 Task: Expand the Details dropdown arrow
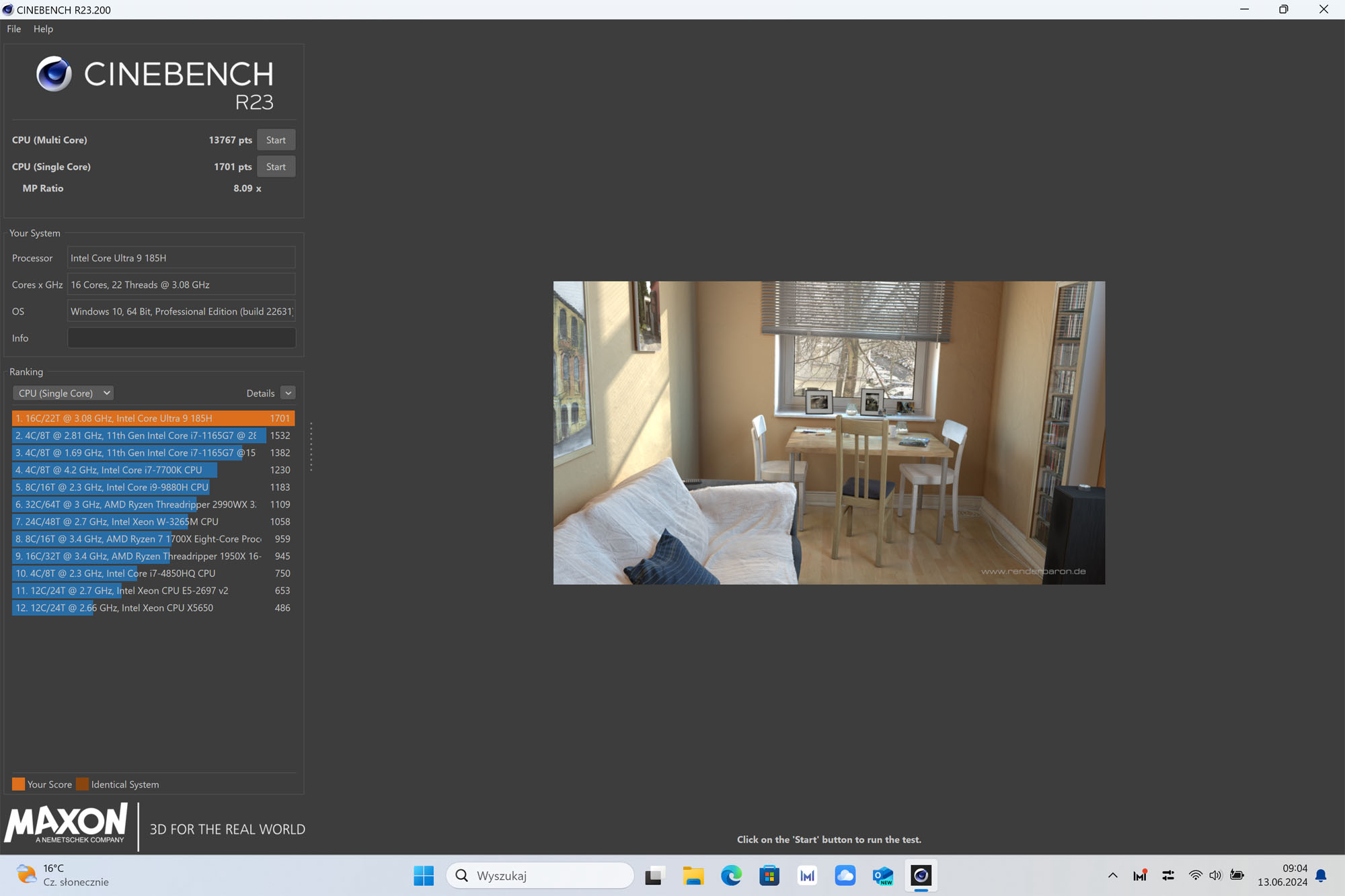(288, 393)
